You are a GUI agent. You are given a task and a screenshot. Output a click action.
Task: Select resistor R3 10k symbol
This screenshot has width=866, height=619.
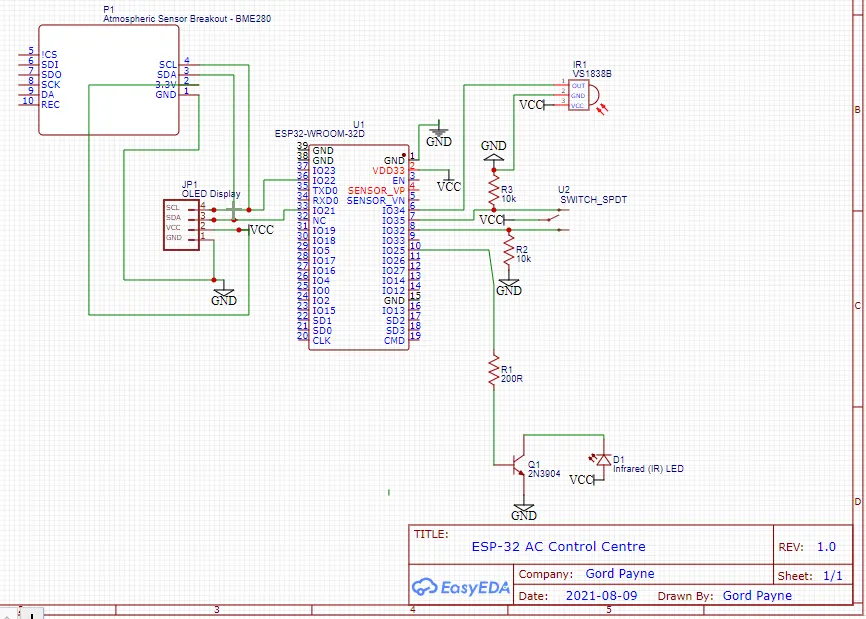pyautogui.click(x=494, y=190)
